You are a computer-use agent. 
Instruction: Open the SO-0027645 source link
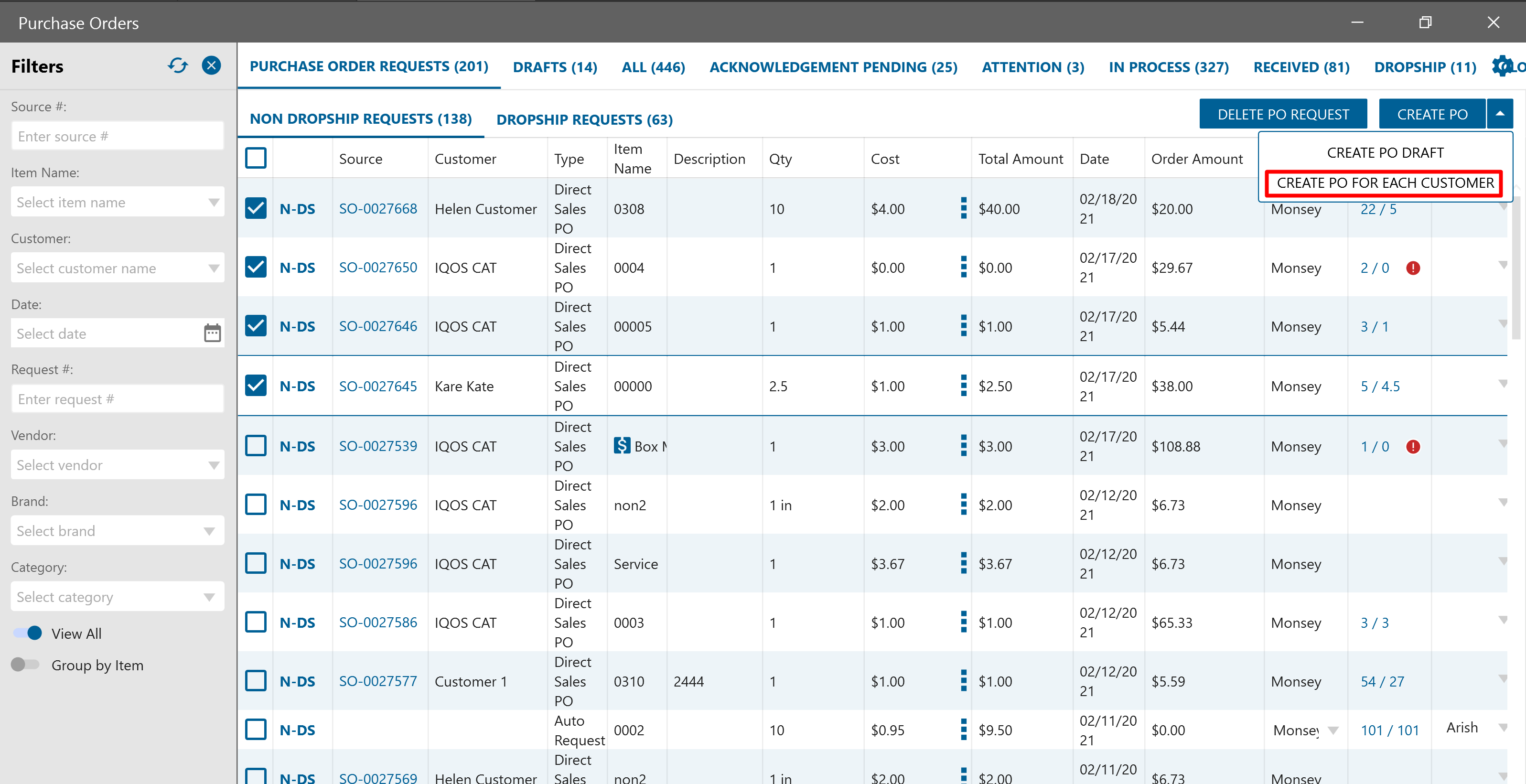(x=377, y=387)
